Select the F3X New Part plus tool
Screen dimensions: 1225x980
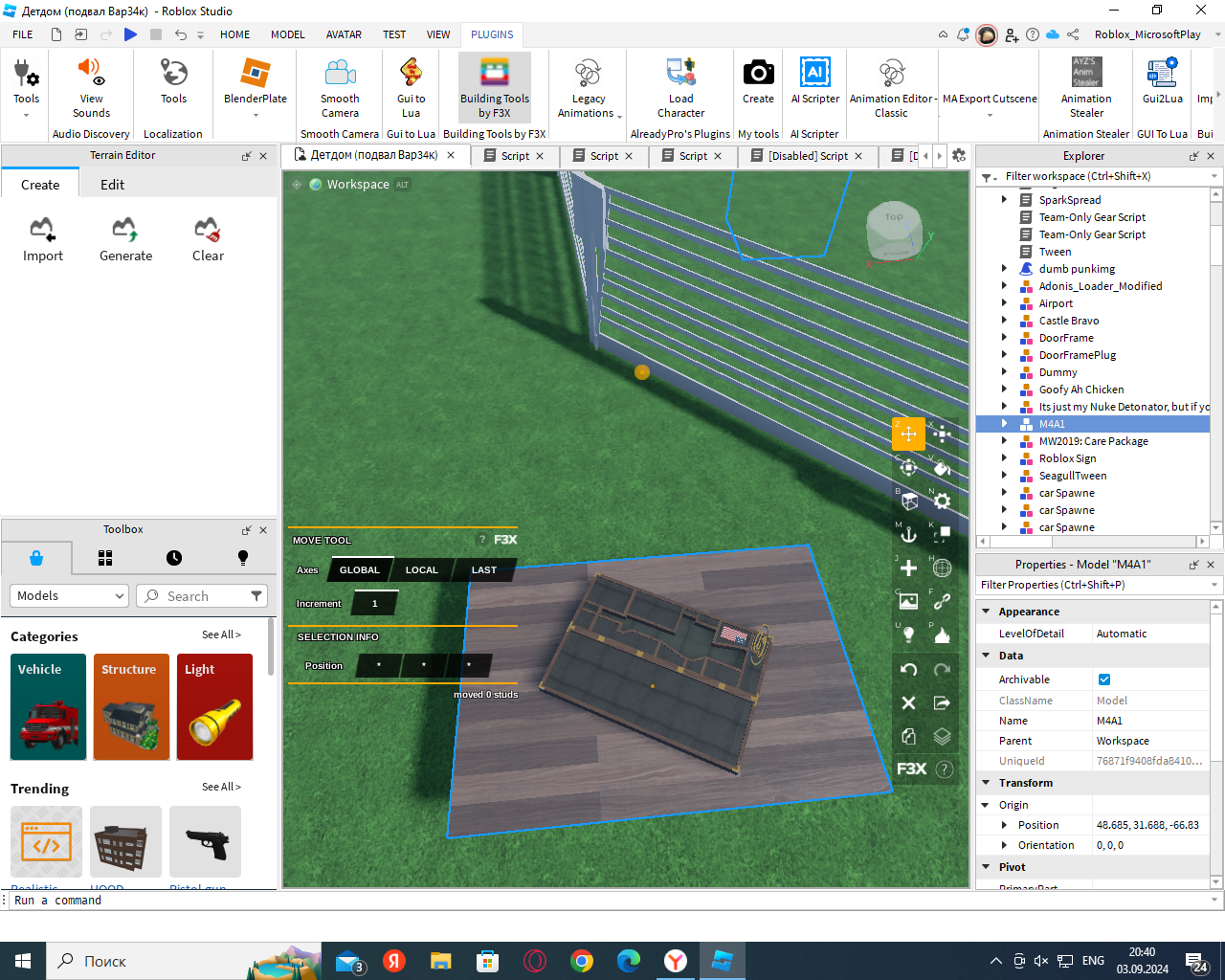(908, 568)
